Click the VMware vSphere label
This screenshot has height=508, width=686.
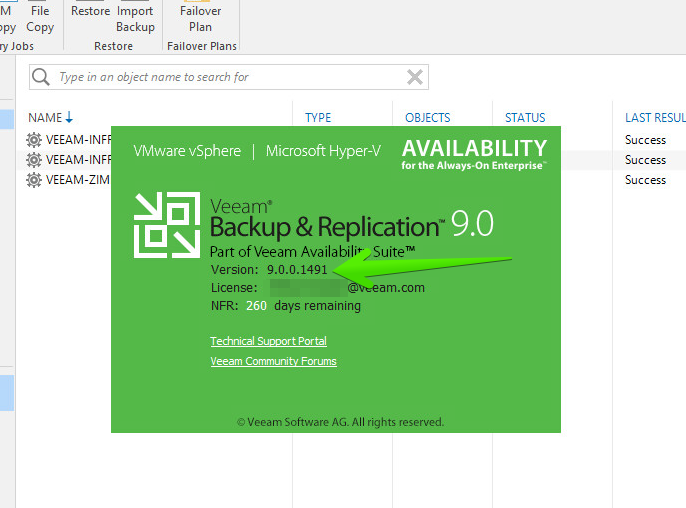[187, 151]
